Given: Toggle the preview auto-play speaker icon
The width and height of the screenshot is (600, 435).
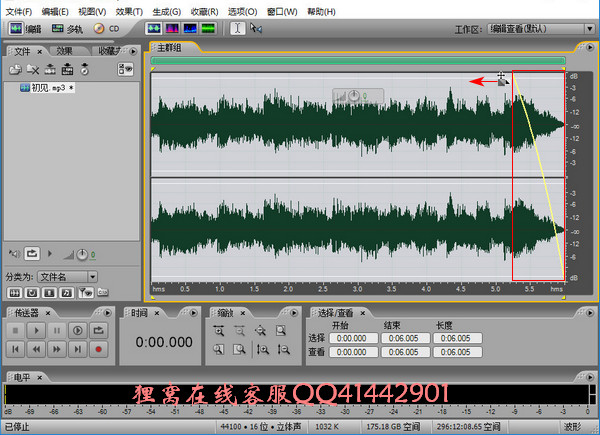Looking at the screenshot, I should coord(15,254).
